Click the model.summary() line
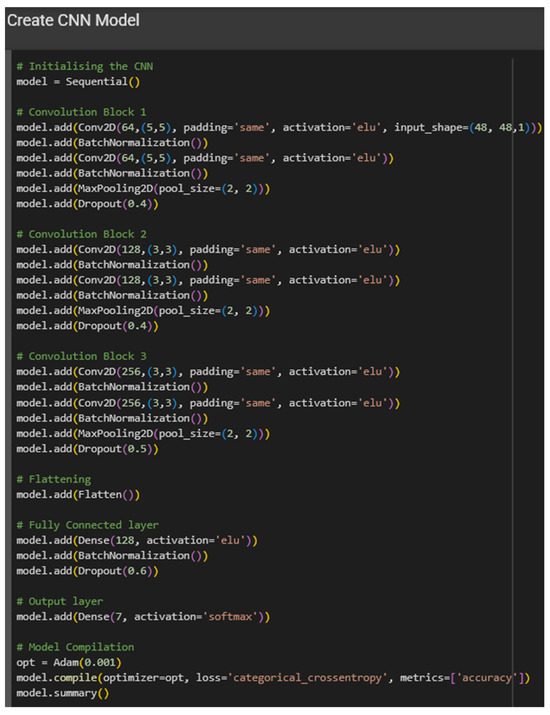Image resolution: width=550 pixels, height=715 pixels. (x=63, y=694)
